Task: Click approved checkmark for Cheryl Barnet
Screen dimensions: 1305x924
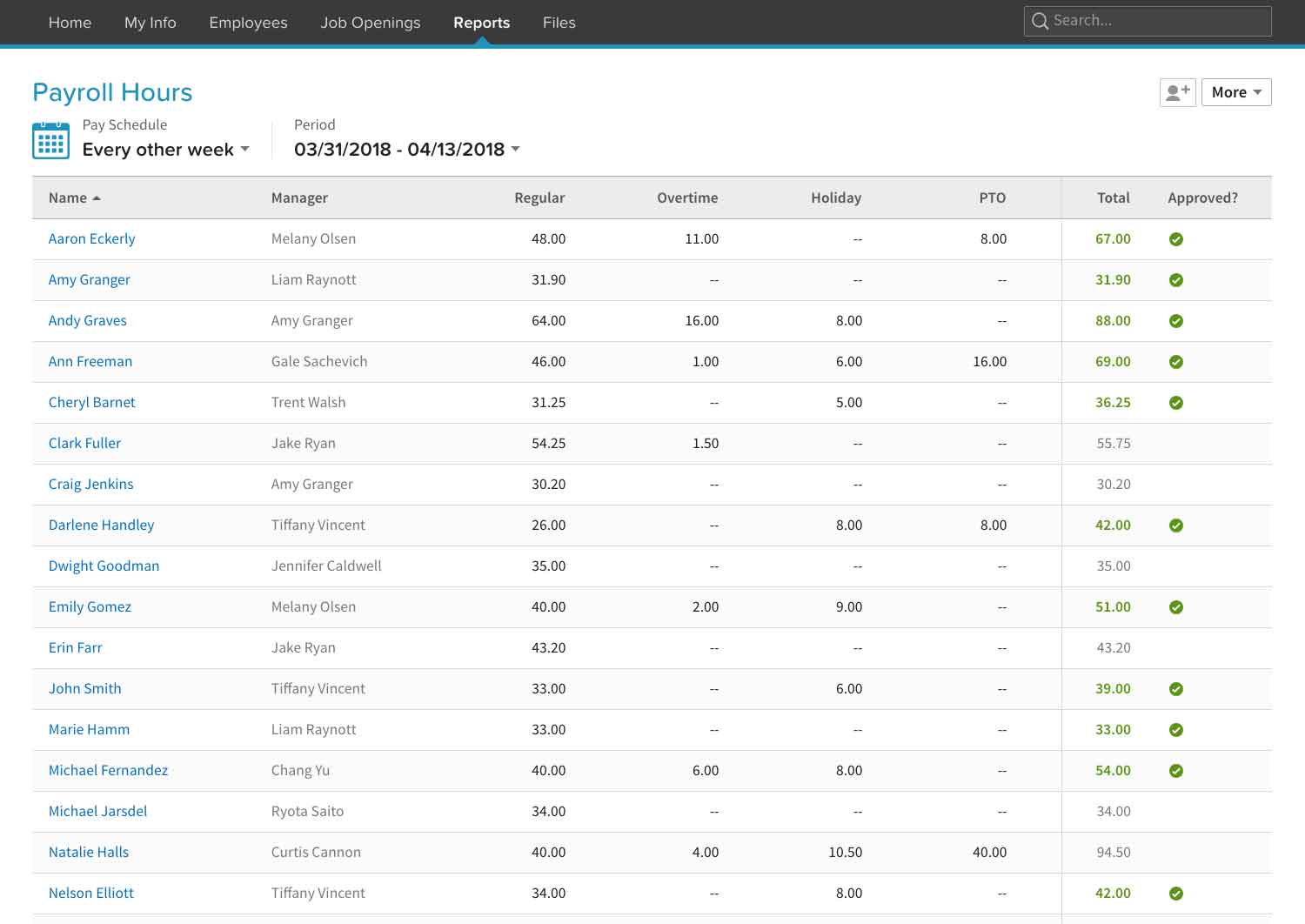Action: coord(1176,403)
